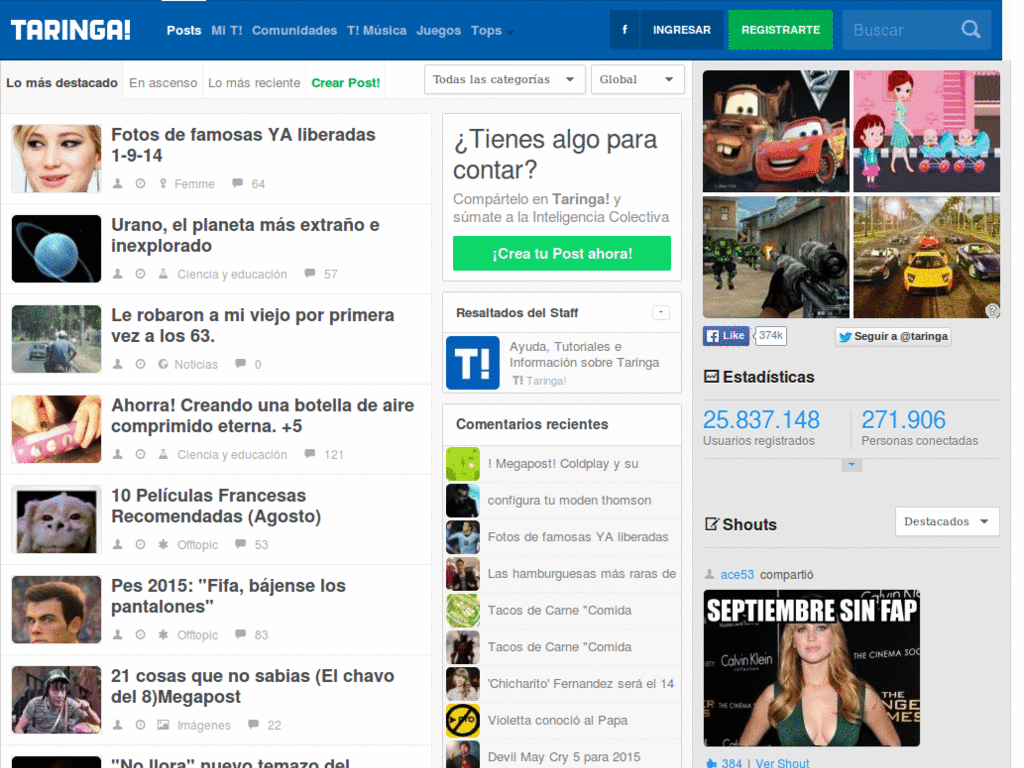
Task: Click ¡Crea tu Post ahora! button
Action: coord(562,253)
